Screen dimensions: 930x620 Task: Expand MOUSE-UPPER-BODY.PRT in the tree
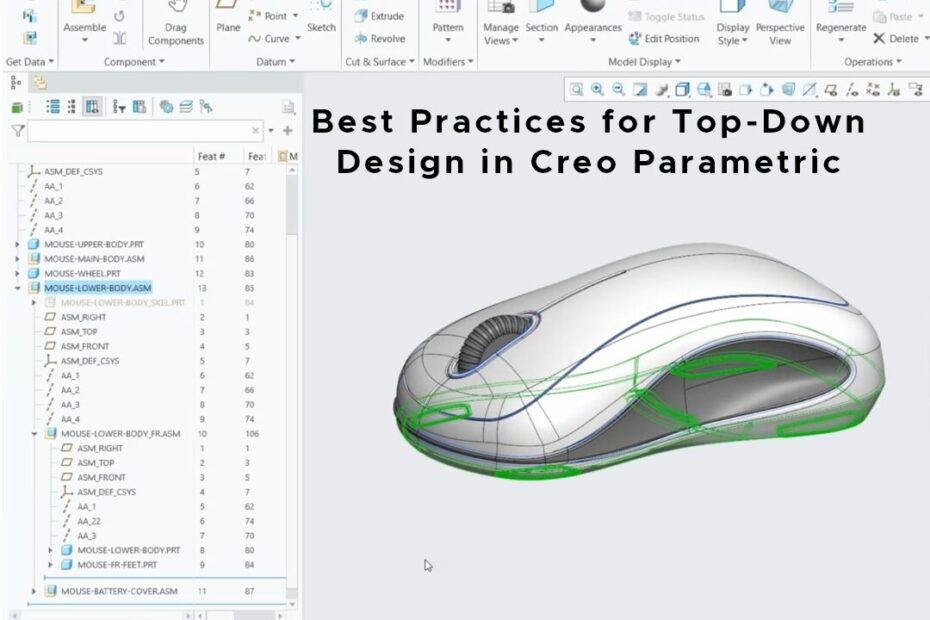(17, 244)
